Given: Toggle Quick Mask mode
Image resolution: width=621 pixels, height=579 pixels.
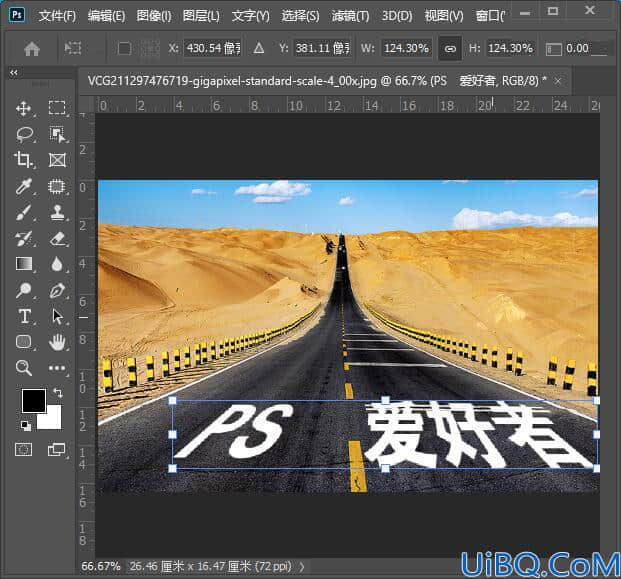Looking at the screenshot, I should pyautogui.click(x=23, y=449).
